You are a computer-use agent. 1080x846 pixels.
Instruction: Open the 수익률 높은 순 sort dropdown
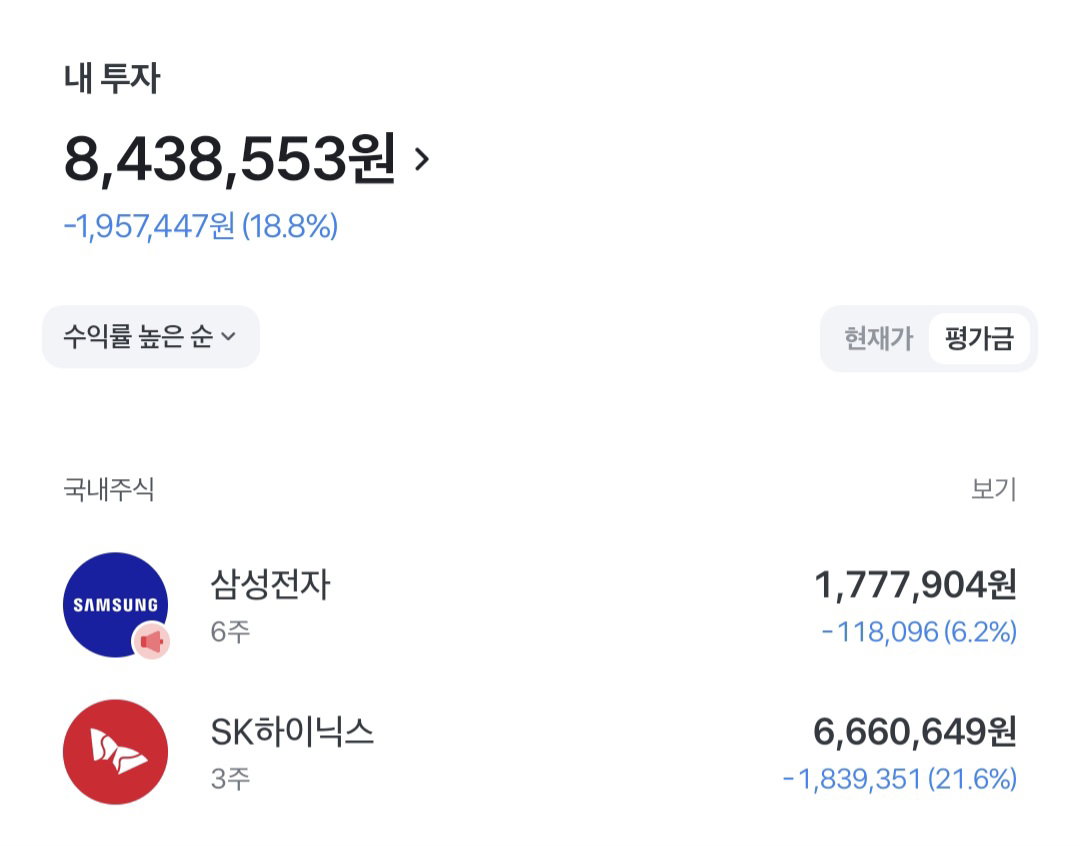(151, 337)
